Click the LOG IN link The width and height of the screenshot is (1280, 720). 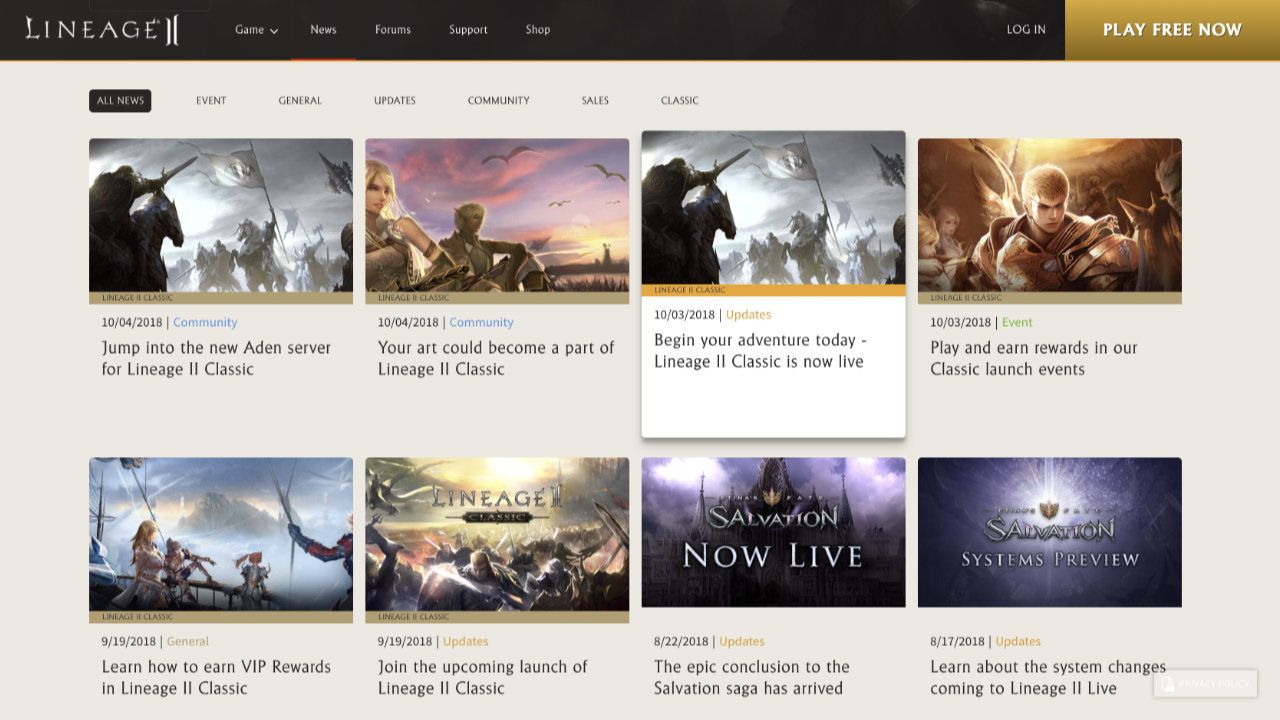click(1026, 30)
